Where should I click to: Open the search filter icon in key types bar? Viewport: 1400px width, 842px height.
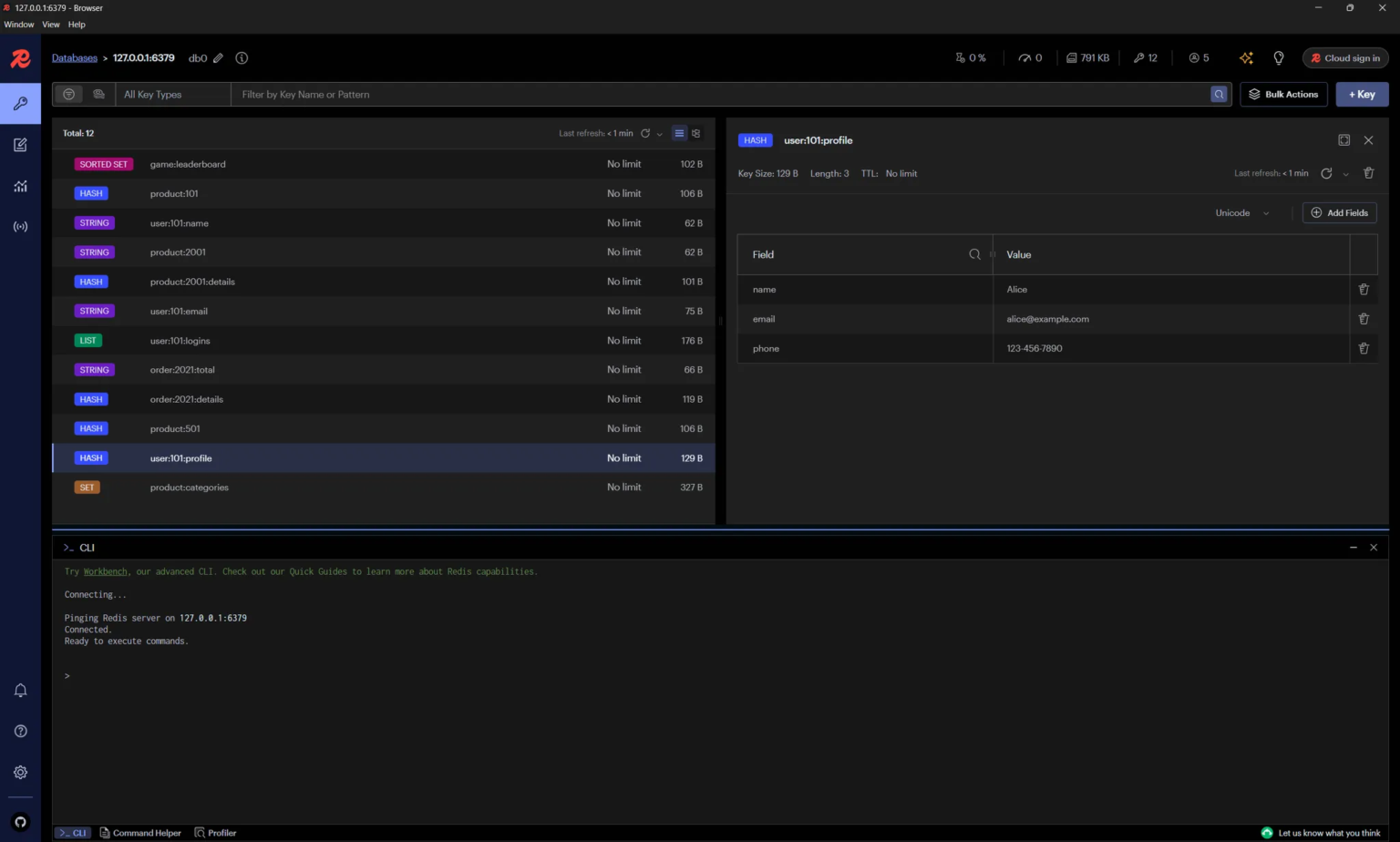68,94
